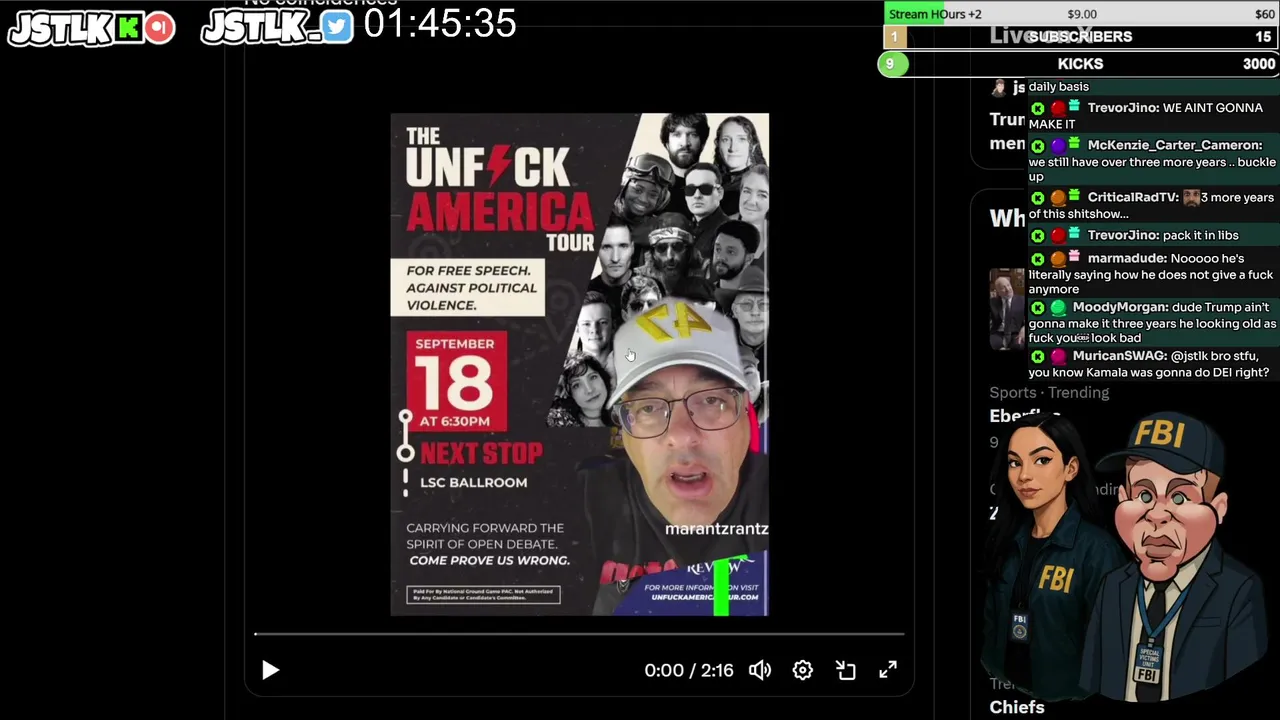Click the number 1 badge by SUBSCRIBERS

[x=894, y=37]
